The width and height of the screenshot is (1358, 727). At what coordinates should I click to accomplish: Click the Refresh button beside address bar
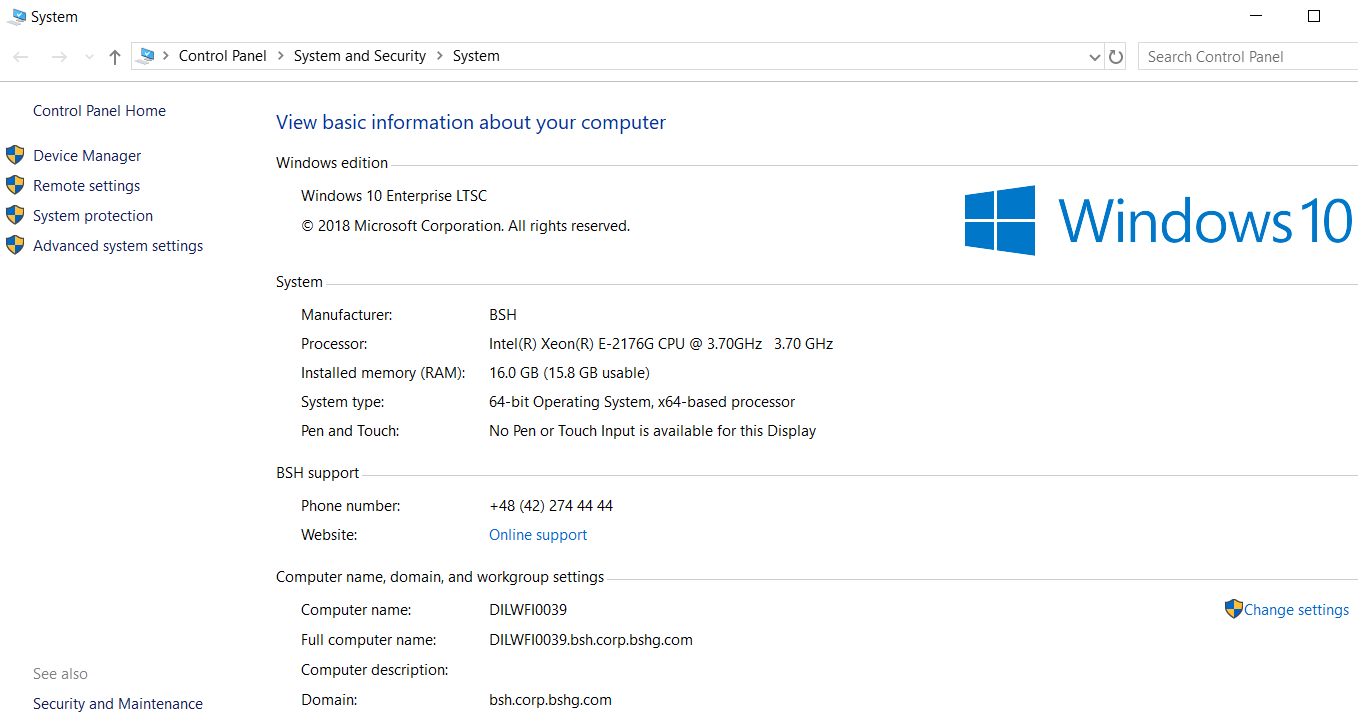[x=1116, y=57]
